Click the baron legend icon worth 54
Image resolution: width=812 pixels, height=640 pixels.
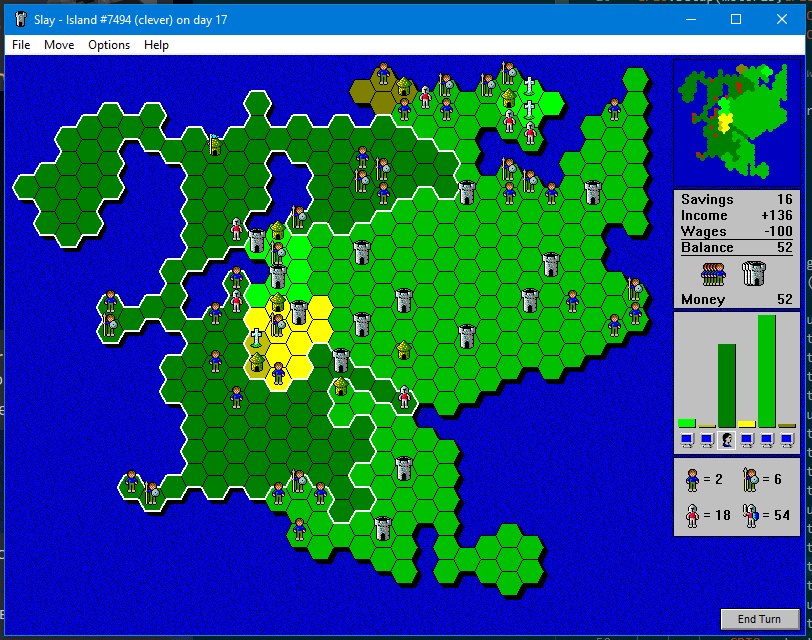pyautogui.click(x=750, y=515)
